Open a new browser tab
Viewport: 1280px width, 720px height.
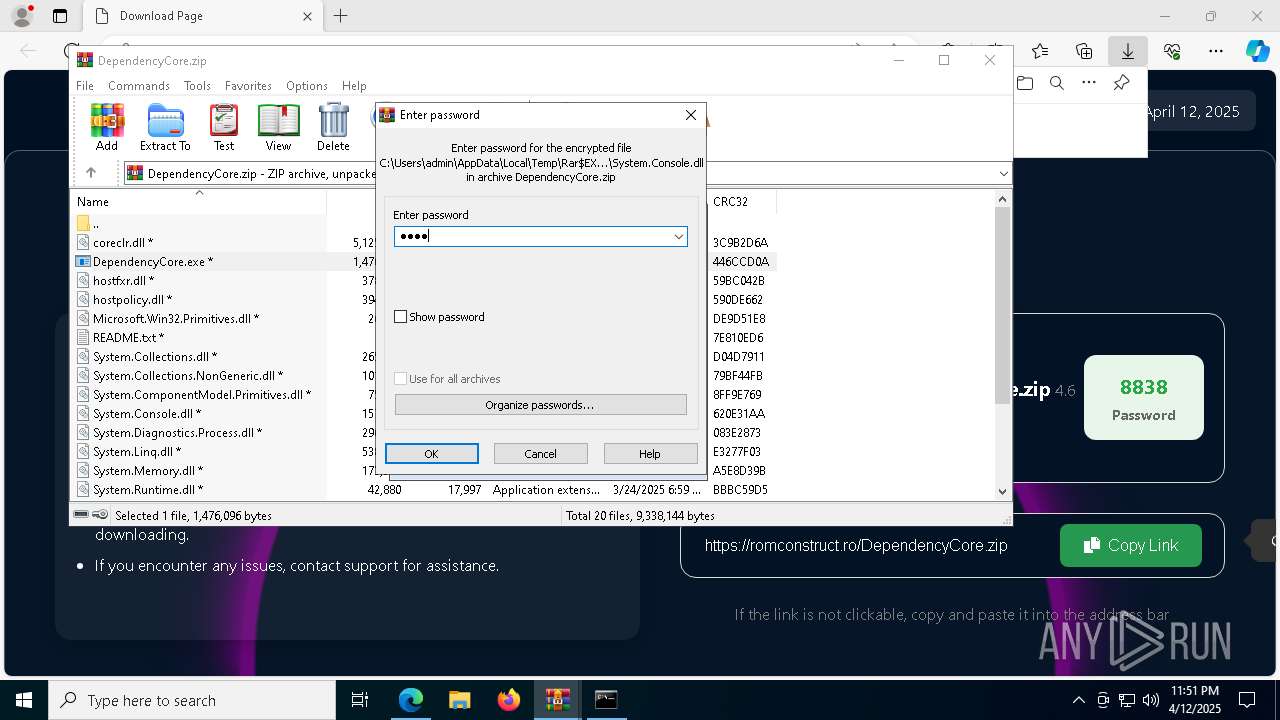340,16
